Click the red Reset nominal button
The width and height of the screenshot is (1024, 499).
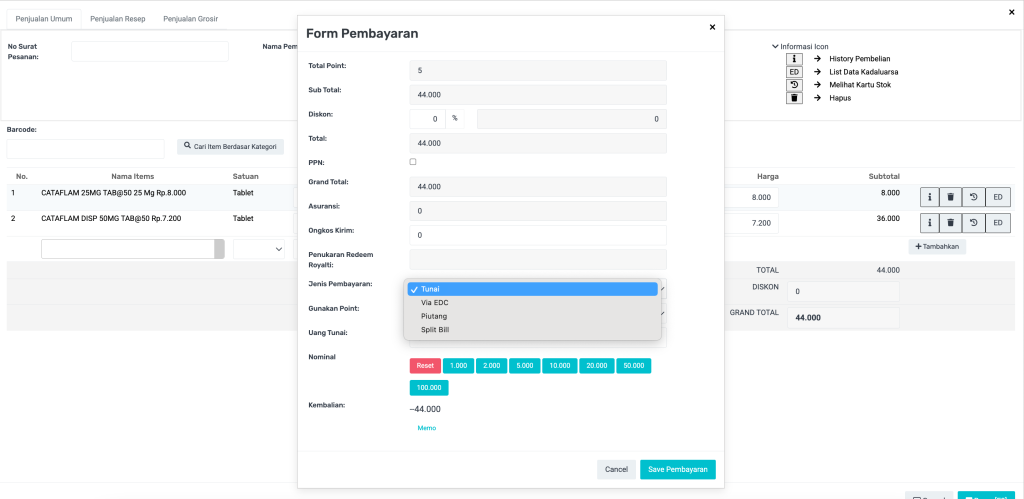(x=425, y=366)
